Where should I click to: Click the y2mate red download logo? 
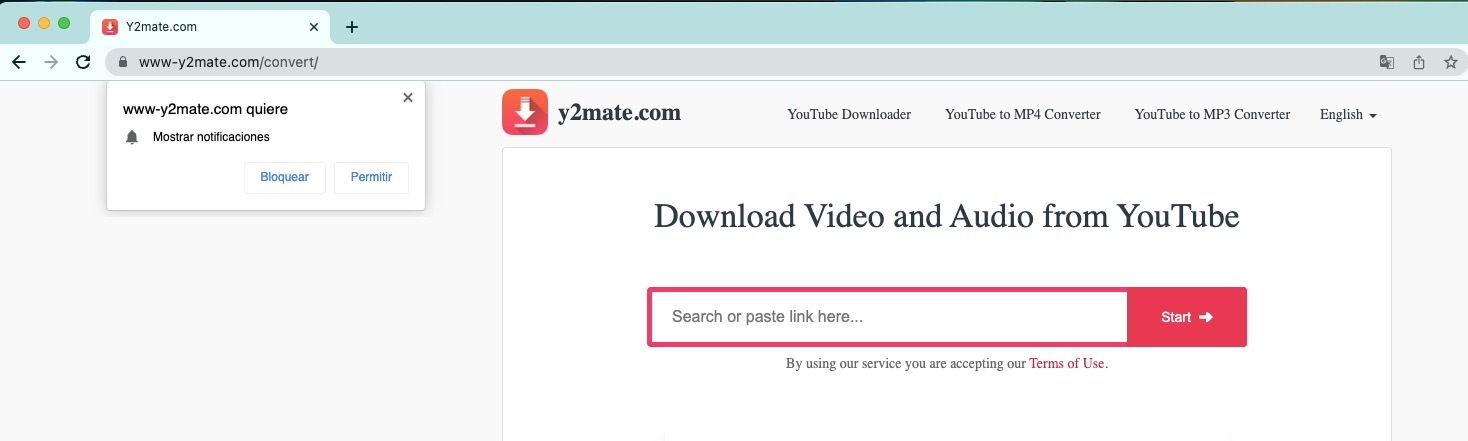pyautogui.click(x=525, y=112)
